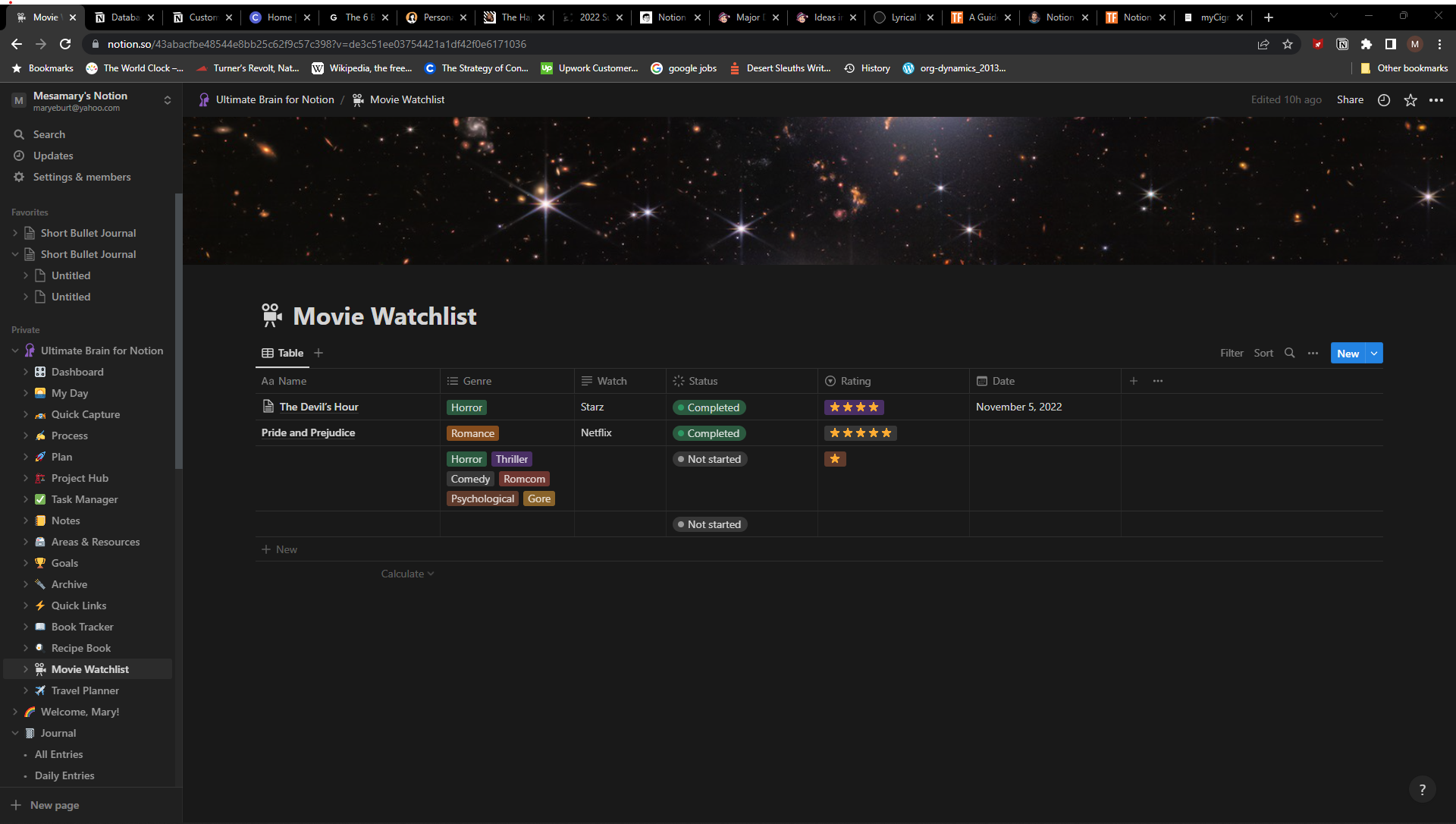
Task: Click the Romance genre tag
Action: pos(472,433)
